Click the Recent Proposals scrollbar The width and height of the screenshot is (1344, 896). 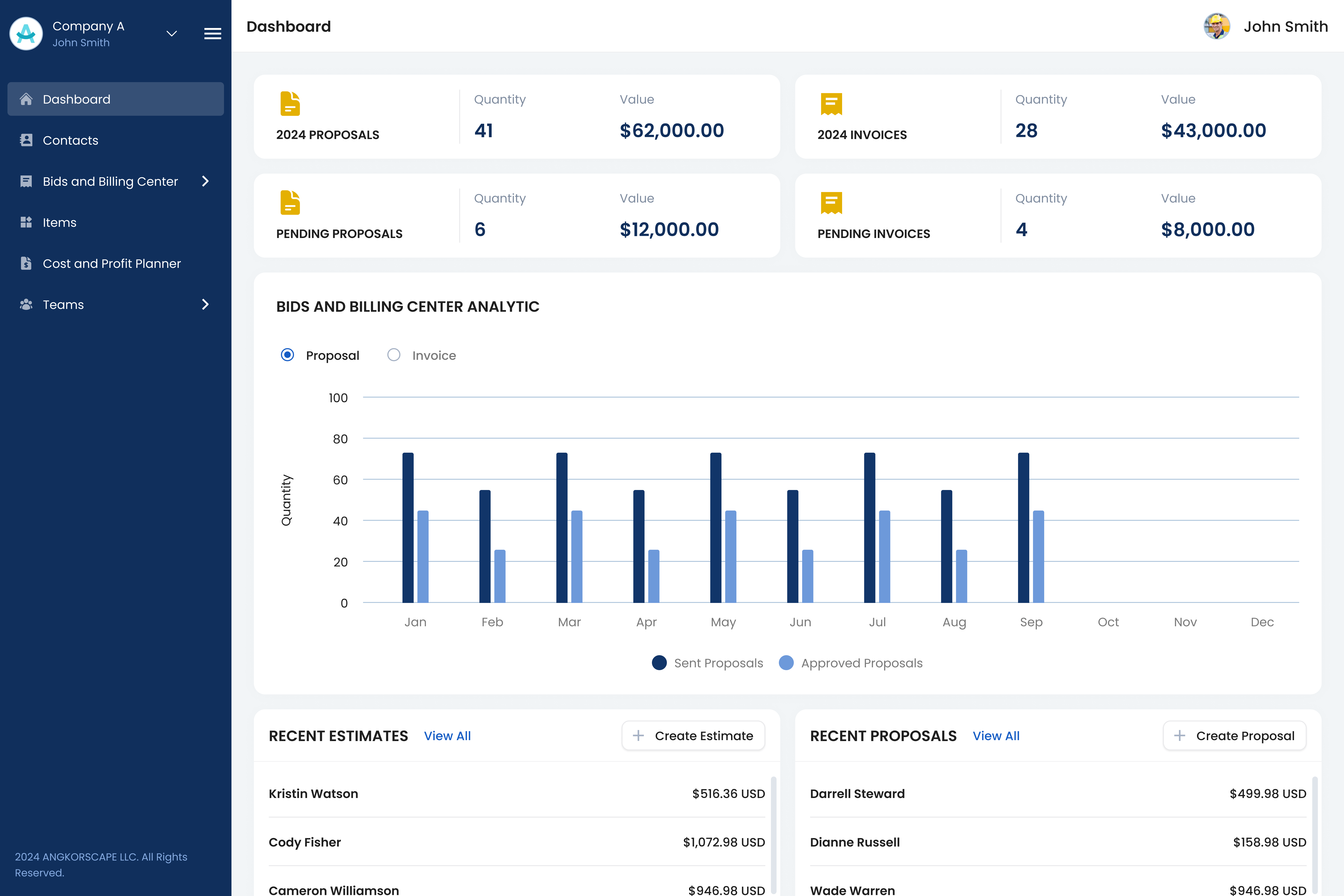(1315, 834)
